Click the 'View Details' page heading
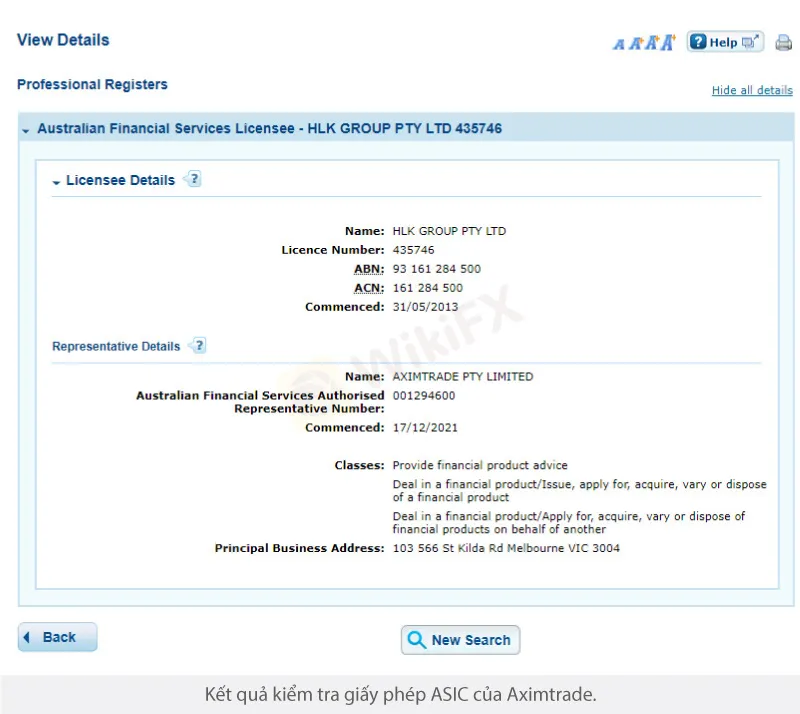This screenshot has height=714, width=800. tap(63, 40)
